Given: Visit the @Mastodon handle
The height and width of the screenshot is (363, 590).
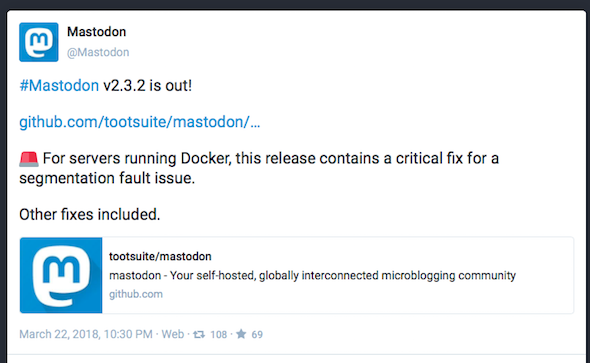Looking at the screenshot, I should 98,52.
